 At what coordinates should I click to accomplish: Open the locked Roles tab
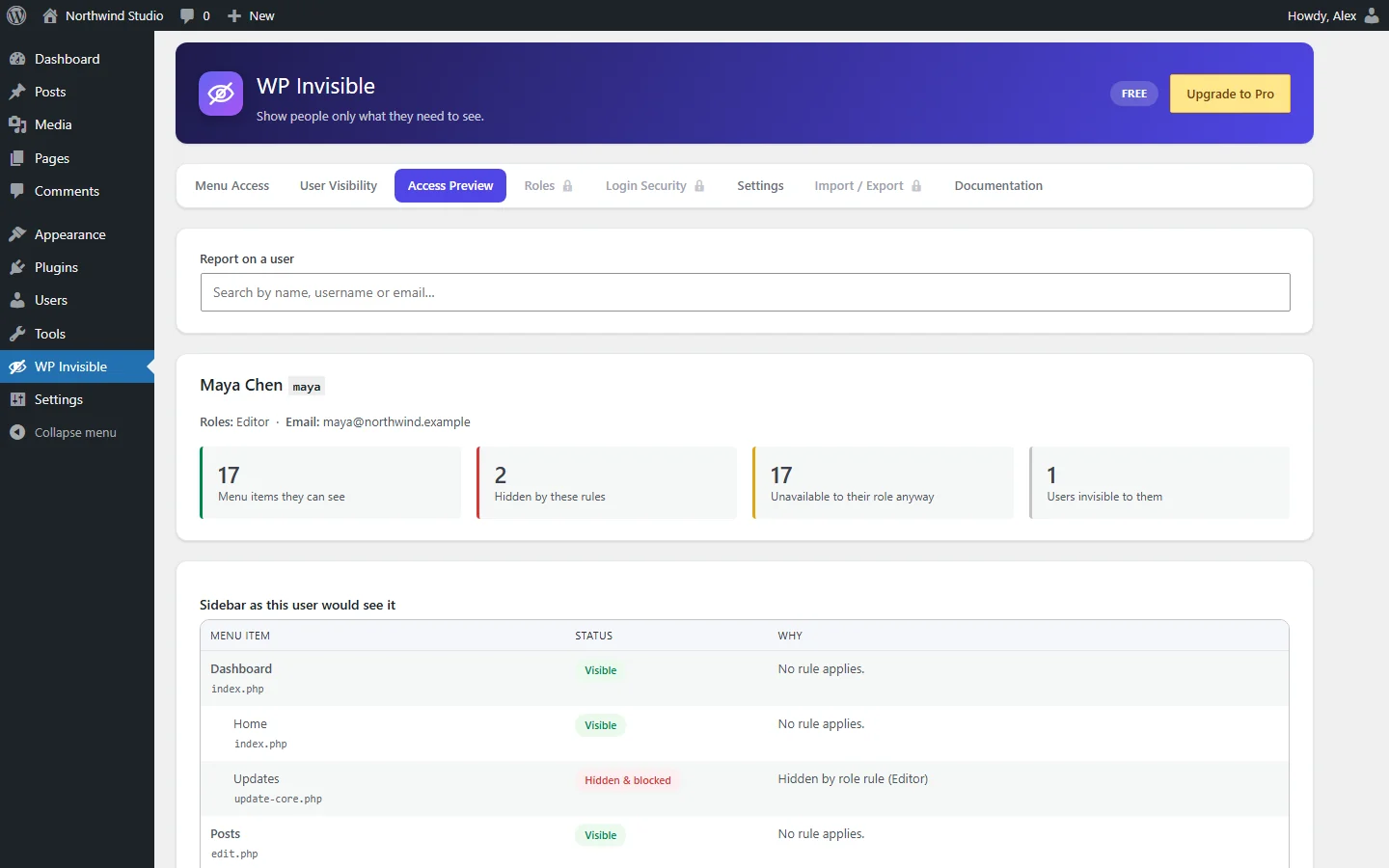548,186
